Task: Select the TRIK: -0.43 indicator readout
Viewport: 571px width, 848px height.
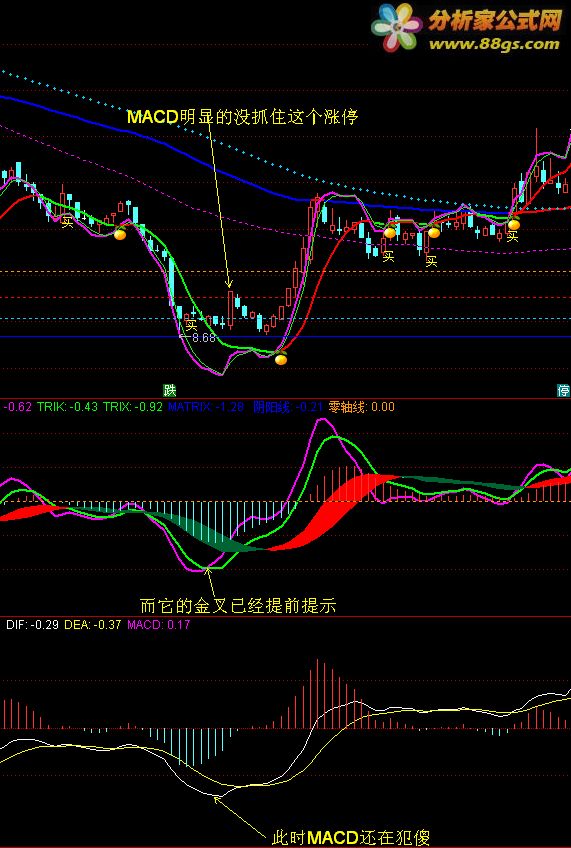Action: [x=68, y=407]
